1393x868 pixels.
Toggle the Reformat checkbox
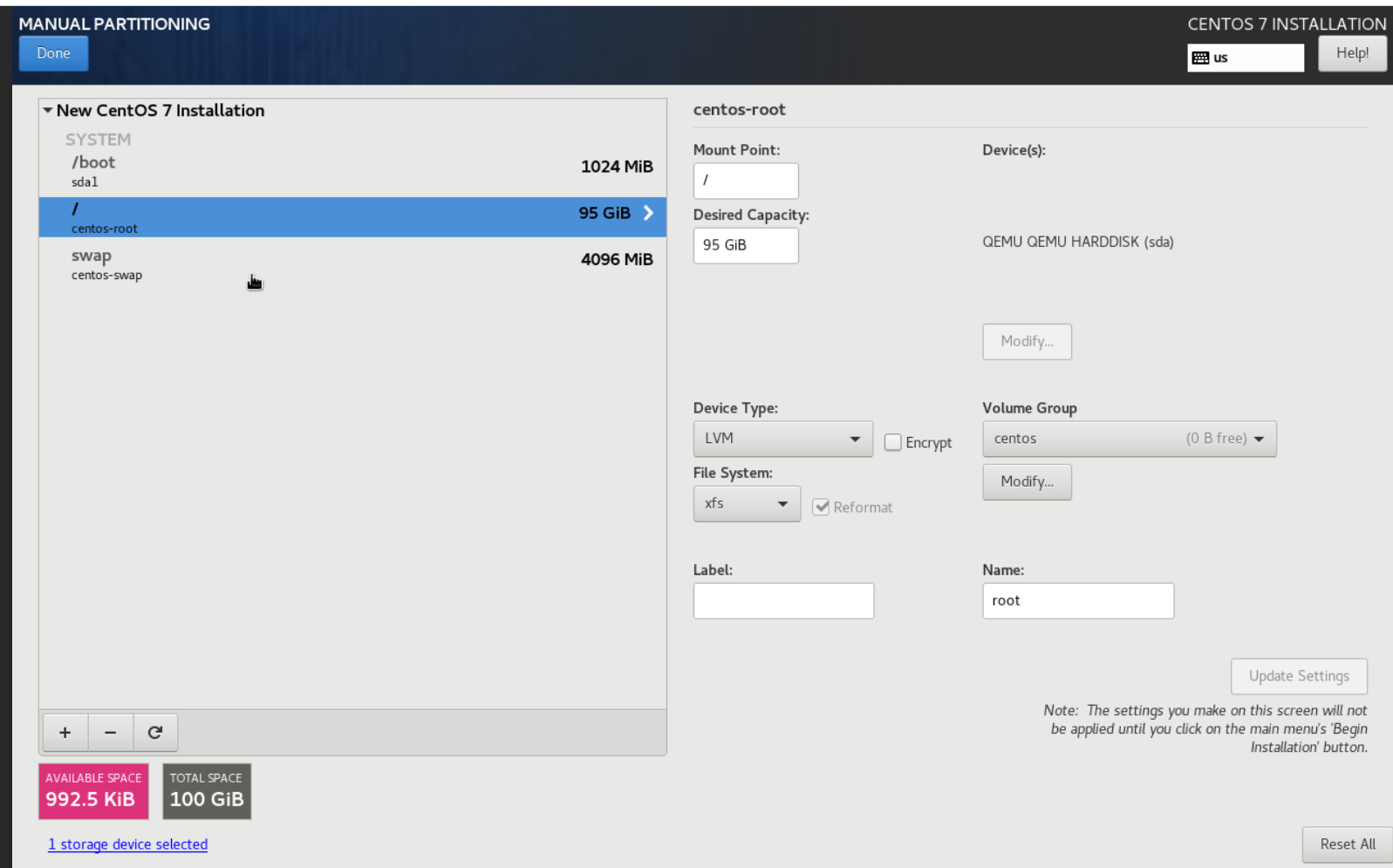pyautogui.click(x=821, y=507)
